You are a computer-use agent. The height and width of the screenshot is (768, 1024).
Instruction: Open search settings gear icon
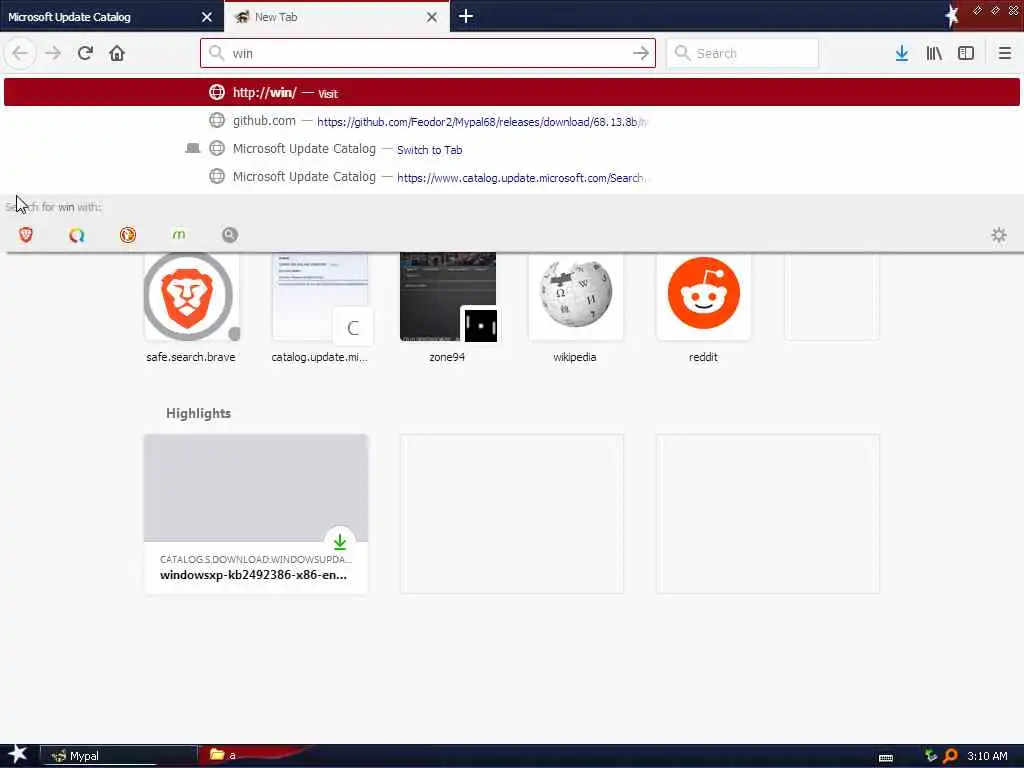tap(999, 234)
